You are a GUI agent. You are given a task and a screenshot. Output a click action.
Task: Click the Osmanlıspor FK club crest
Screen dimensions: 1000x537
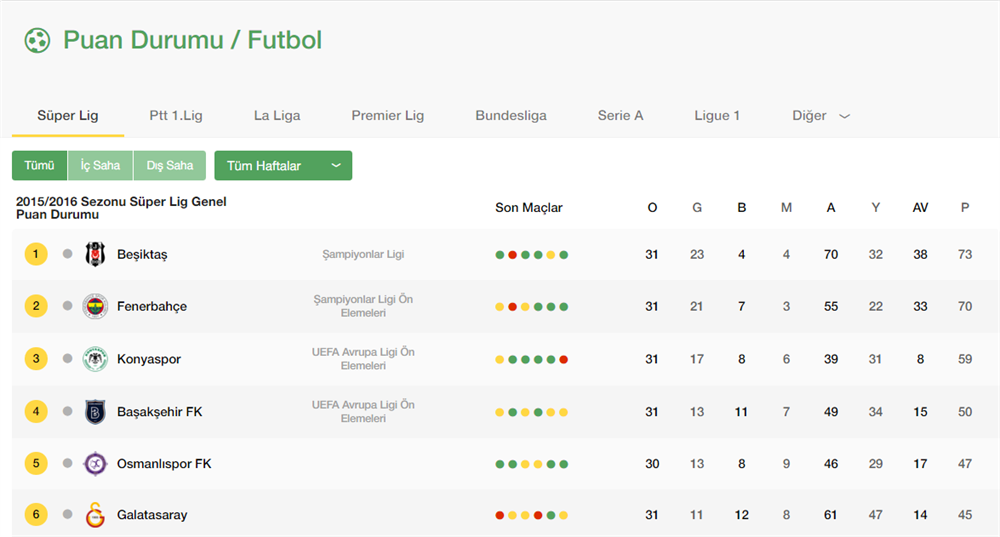point(95,464)
